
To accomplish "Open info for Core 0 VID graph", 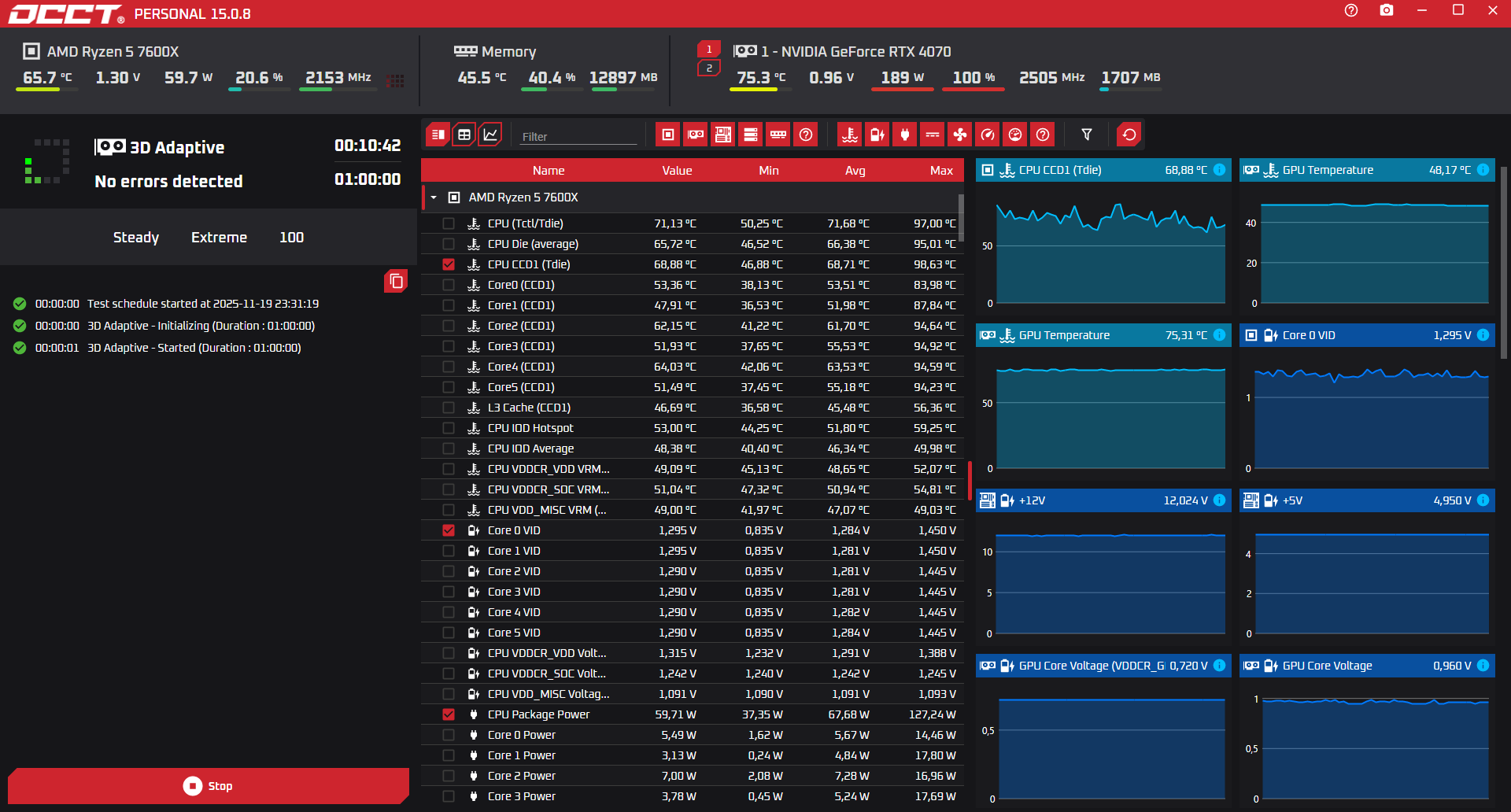I will point(1483,335).
